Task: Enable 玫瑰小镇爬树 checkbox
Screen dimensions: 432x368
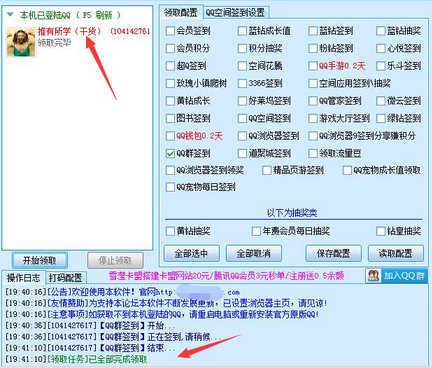Action: tap(170, 83)
